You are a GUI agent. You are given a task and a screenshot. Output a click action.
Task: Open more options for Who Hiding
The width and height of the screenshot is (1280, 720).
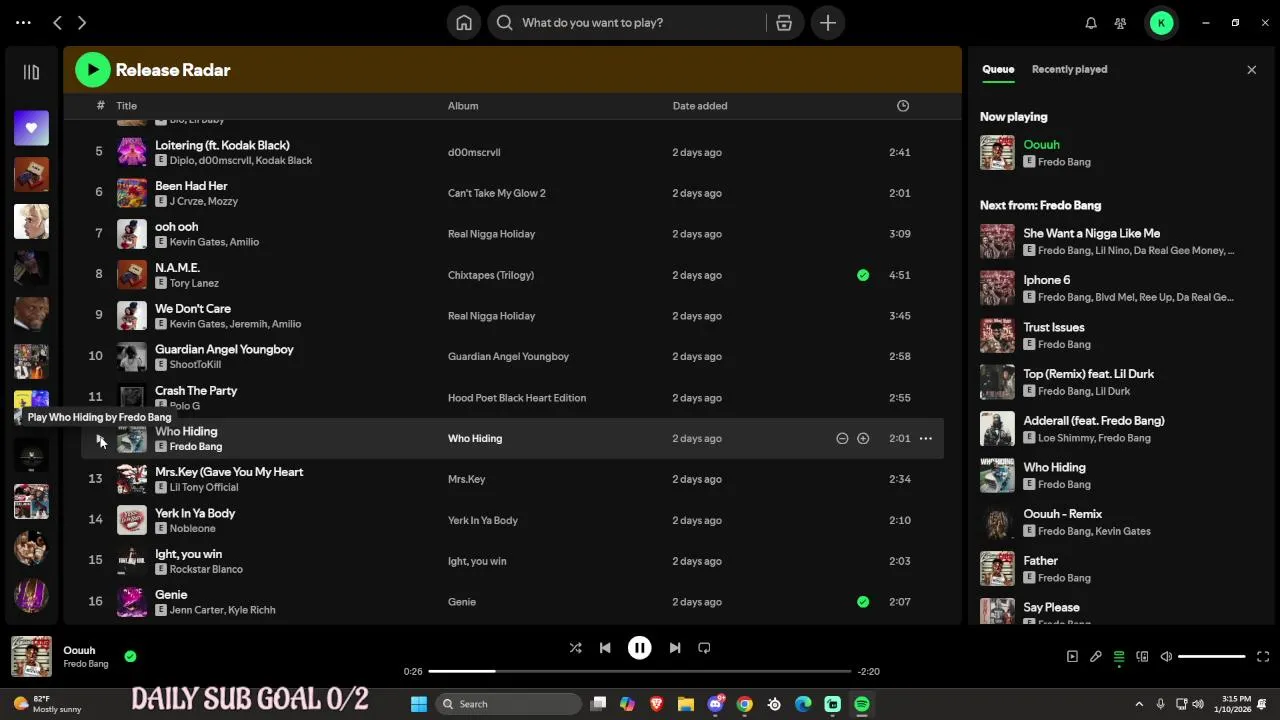coord(926,438)
